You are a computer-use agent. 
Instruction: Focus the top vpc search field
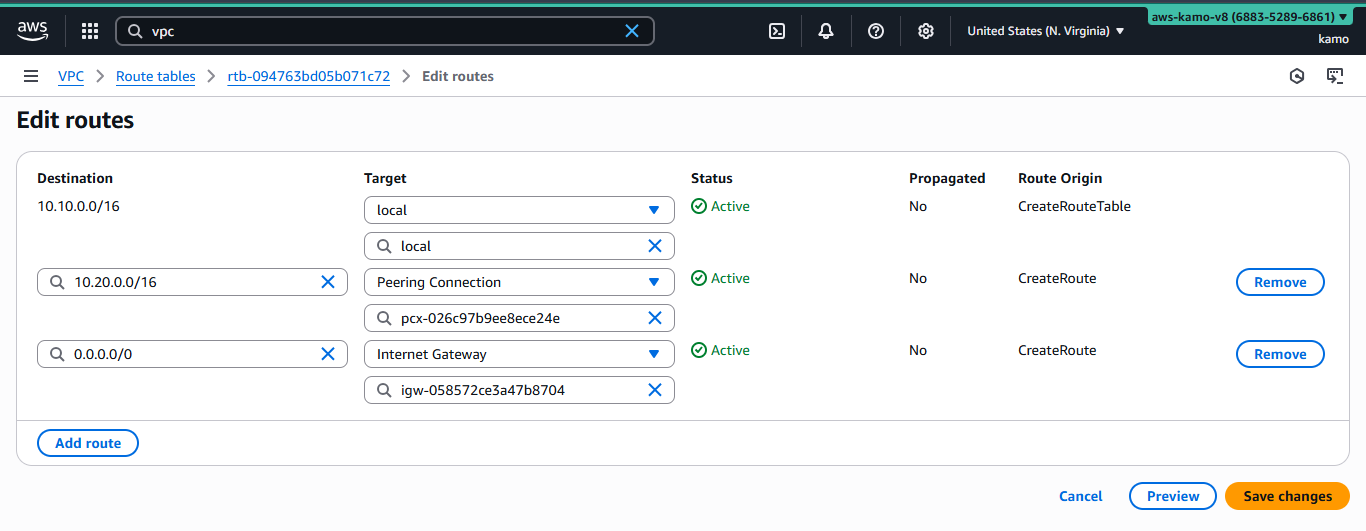pos(385,31)
